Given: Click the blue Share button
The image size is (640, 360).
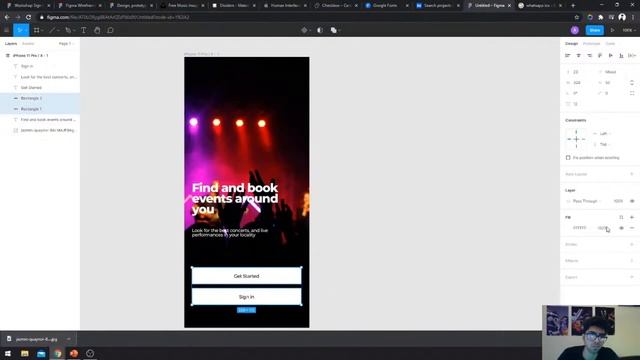Looking at the screenshot, I should [595, 30].
